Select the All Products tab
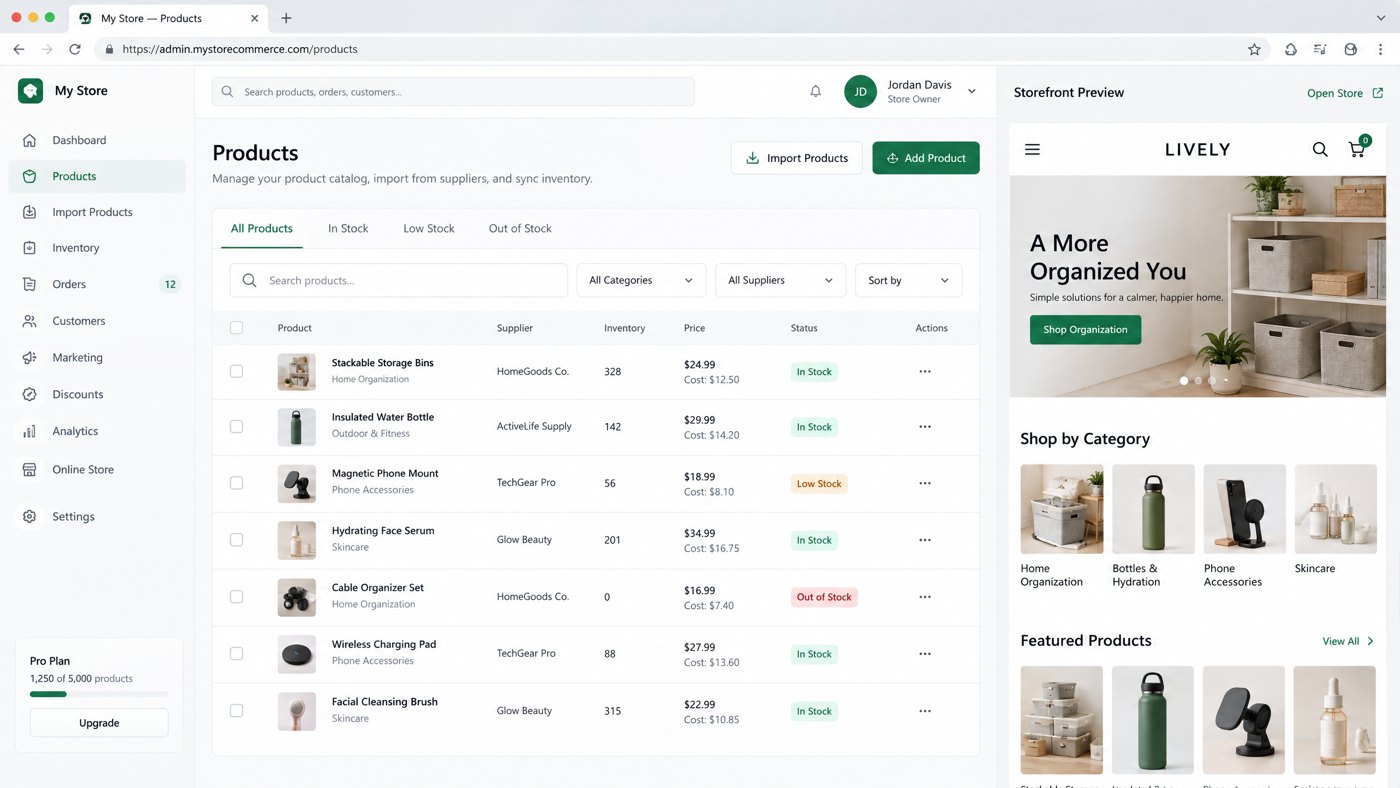This screenshot has height=788, width=1400. 262,228
